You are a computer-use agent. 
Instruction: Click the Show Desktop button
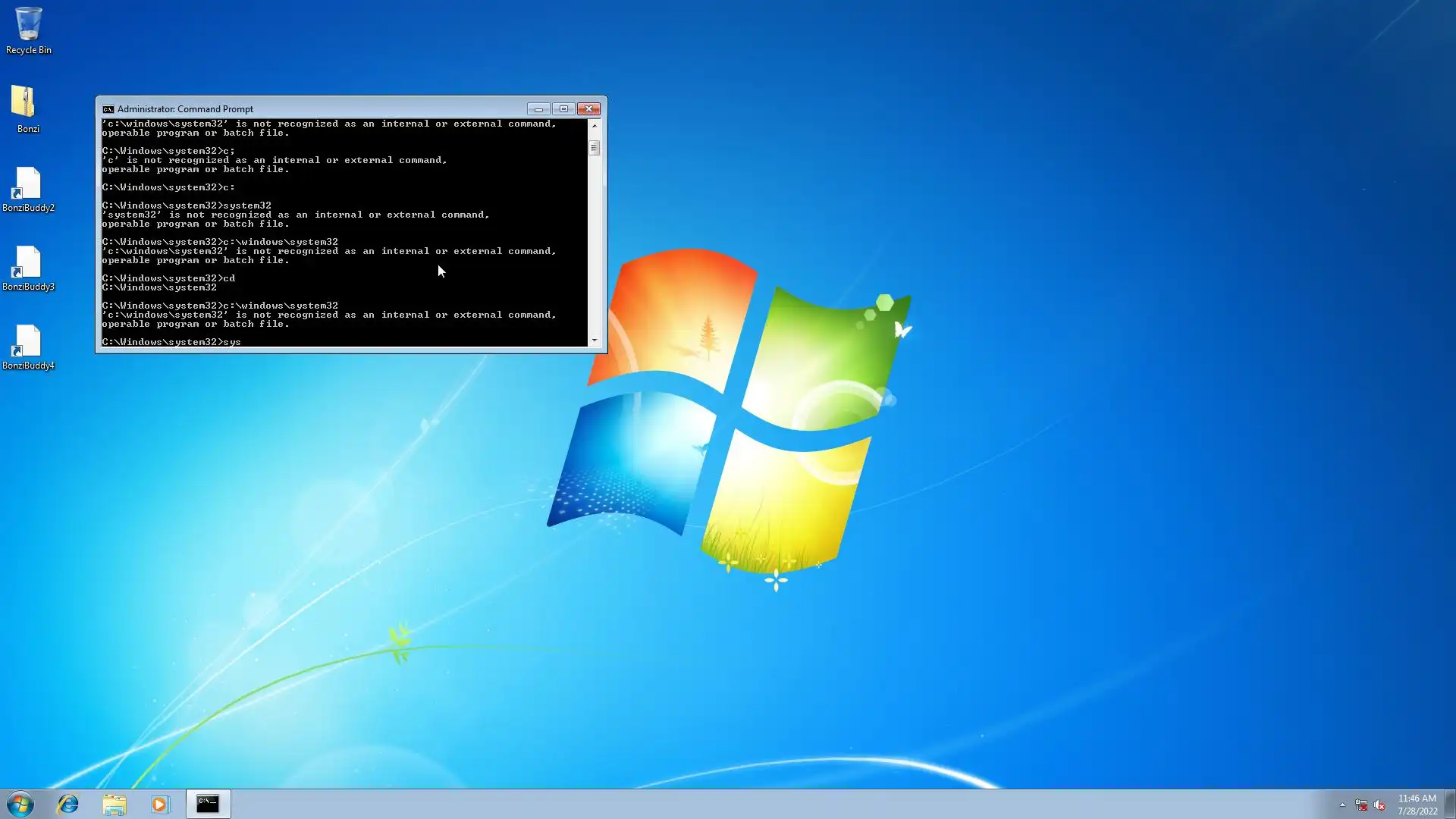click(x=1450, y=805)
